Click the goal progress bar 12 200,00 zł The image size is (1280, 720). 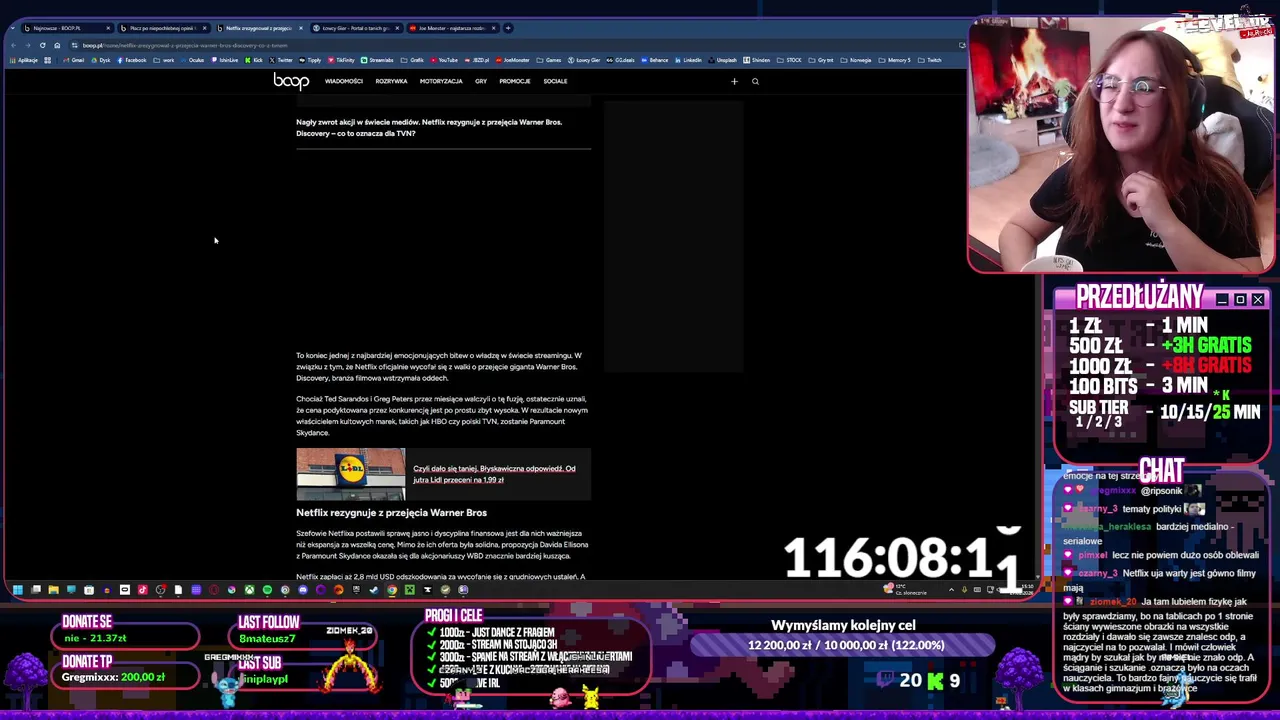pyautogui.click(x=843, y=646)
